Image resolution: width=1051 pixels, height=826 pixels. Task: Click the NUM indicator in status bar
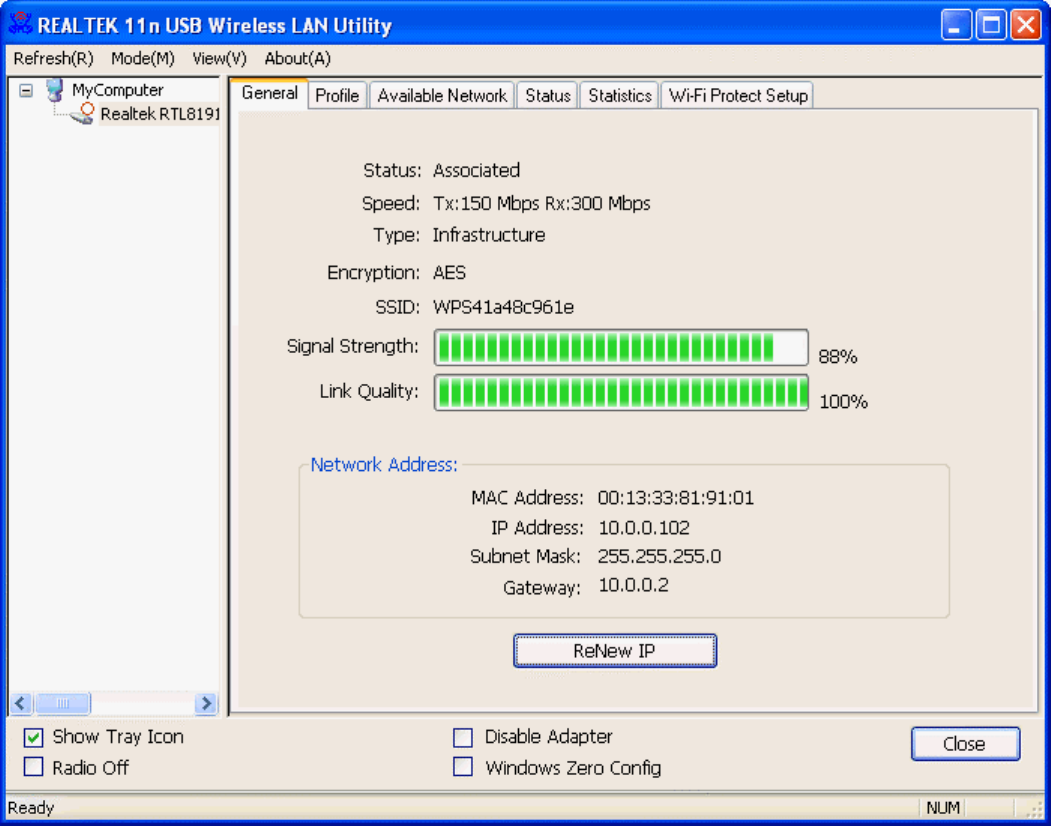point(943,808)
